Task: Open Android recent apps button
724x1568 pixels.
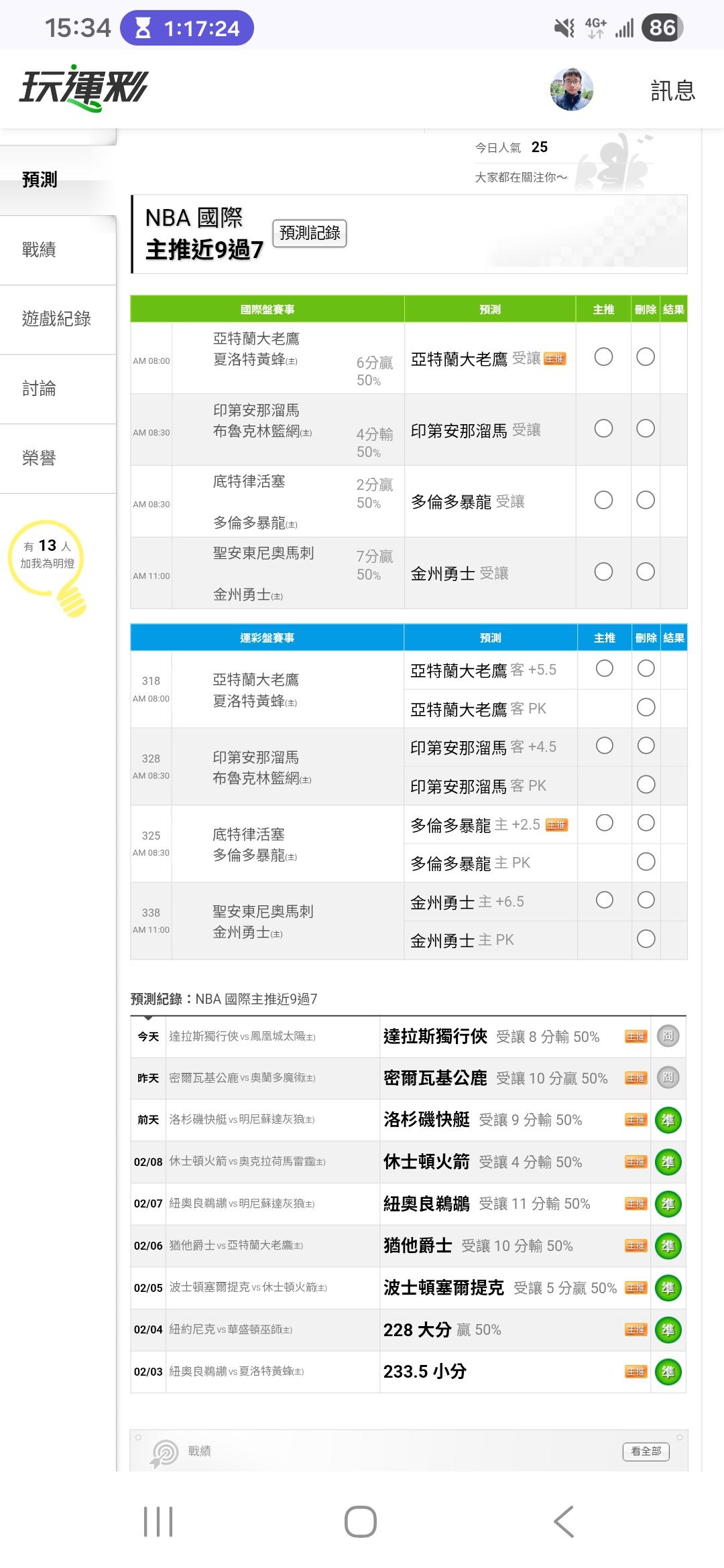Action: tap(158, 1521)
